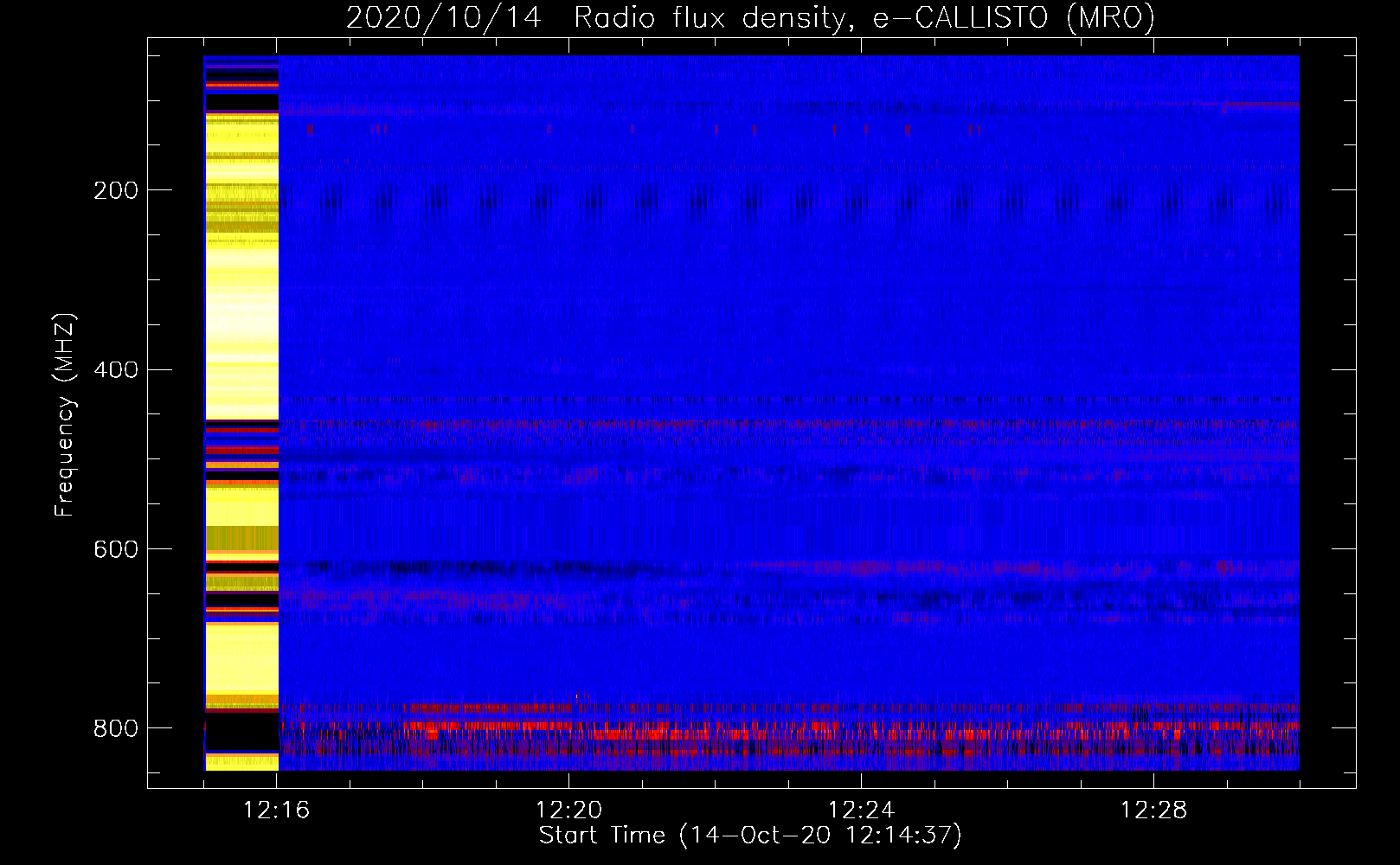Click the 12:16 time tick label
1400x865 pixels.
pyautogui.click(x=277, y=811)
